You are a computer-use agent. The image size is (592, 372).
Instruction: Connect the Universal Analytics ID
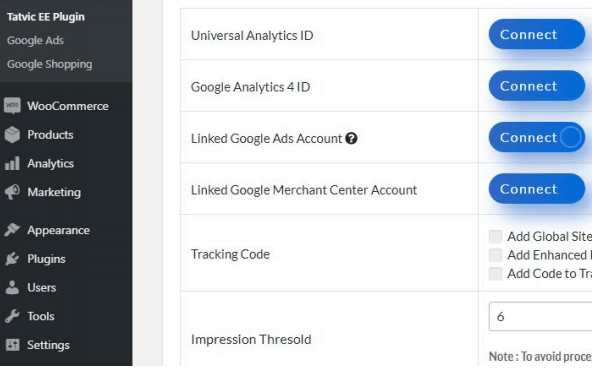[x=537, y=34]
